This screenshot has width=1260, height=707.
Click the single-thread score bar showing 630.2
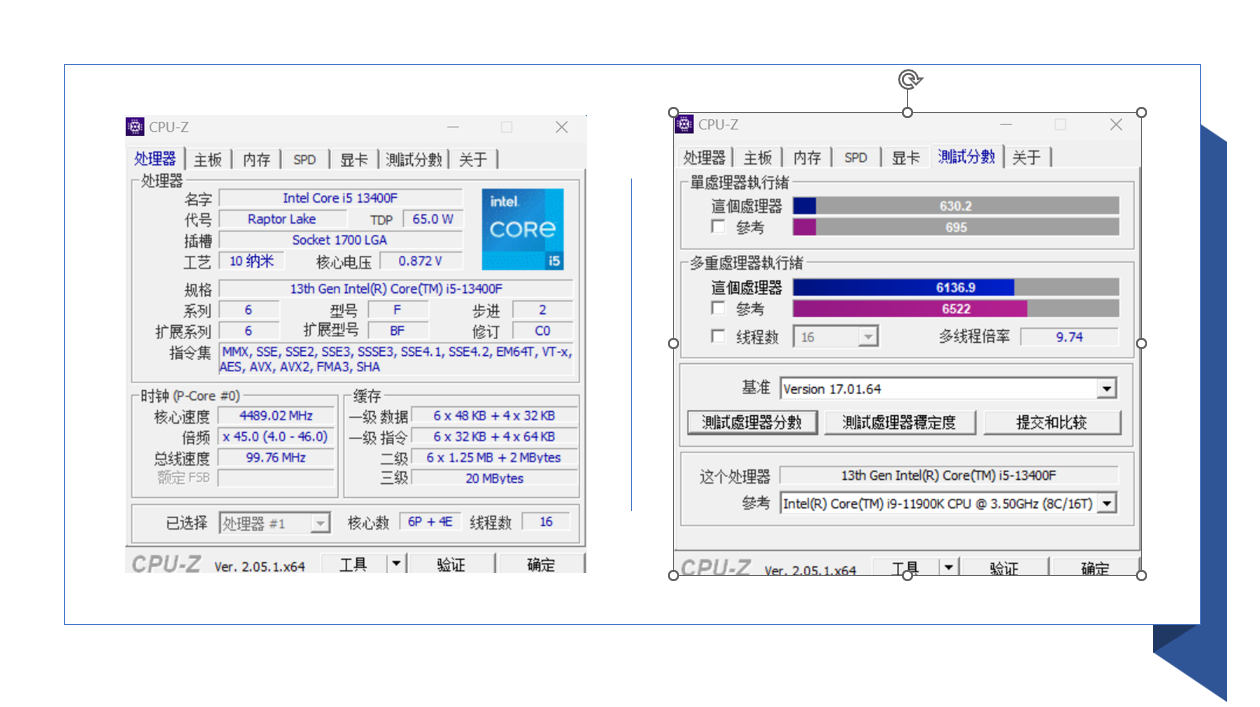(956, 206)
